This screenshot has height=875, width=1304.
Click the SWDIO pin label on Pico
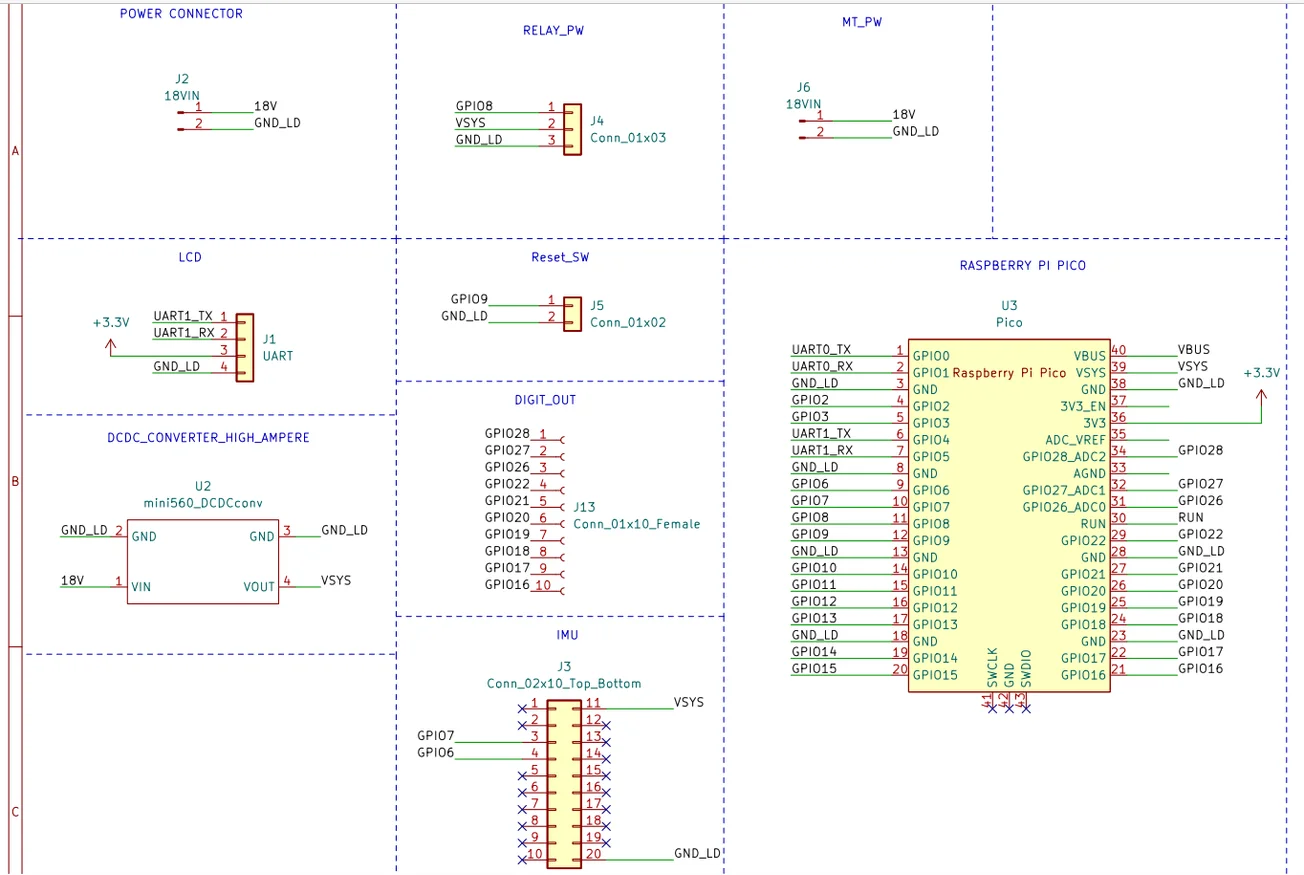click(1026, 667)
